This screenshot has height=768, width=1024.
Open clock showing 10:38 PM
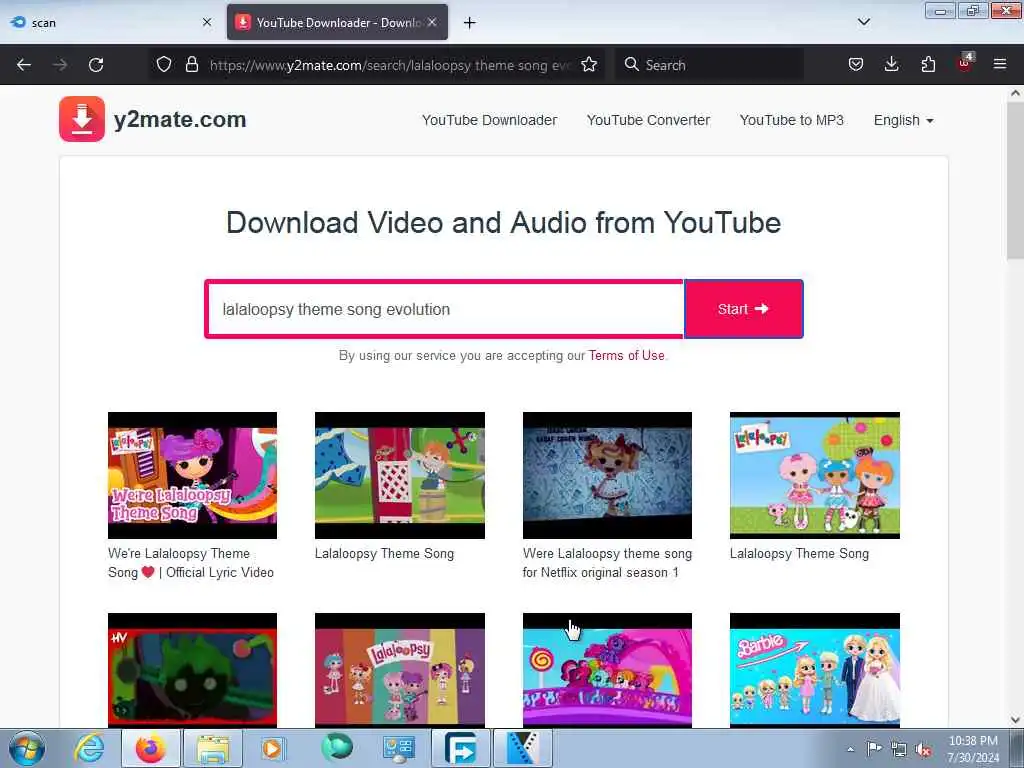coord(973,749)
